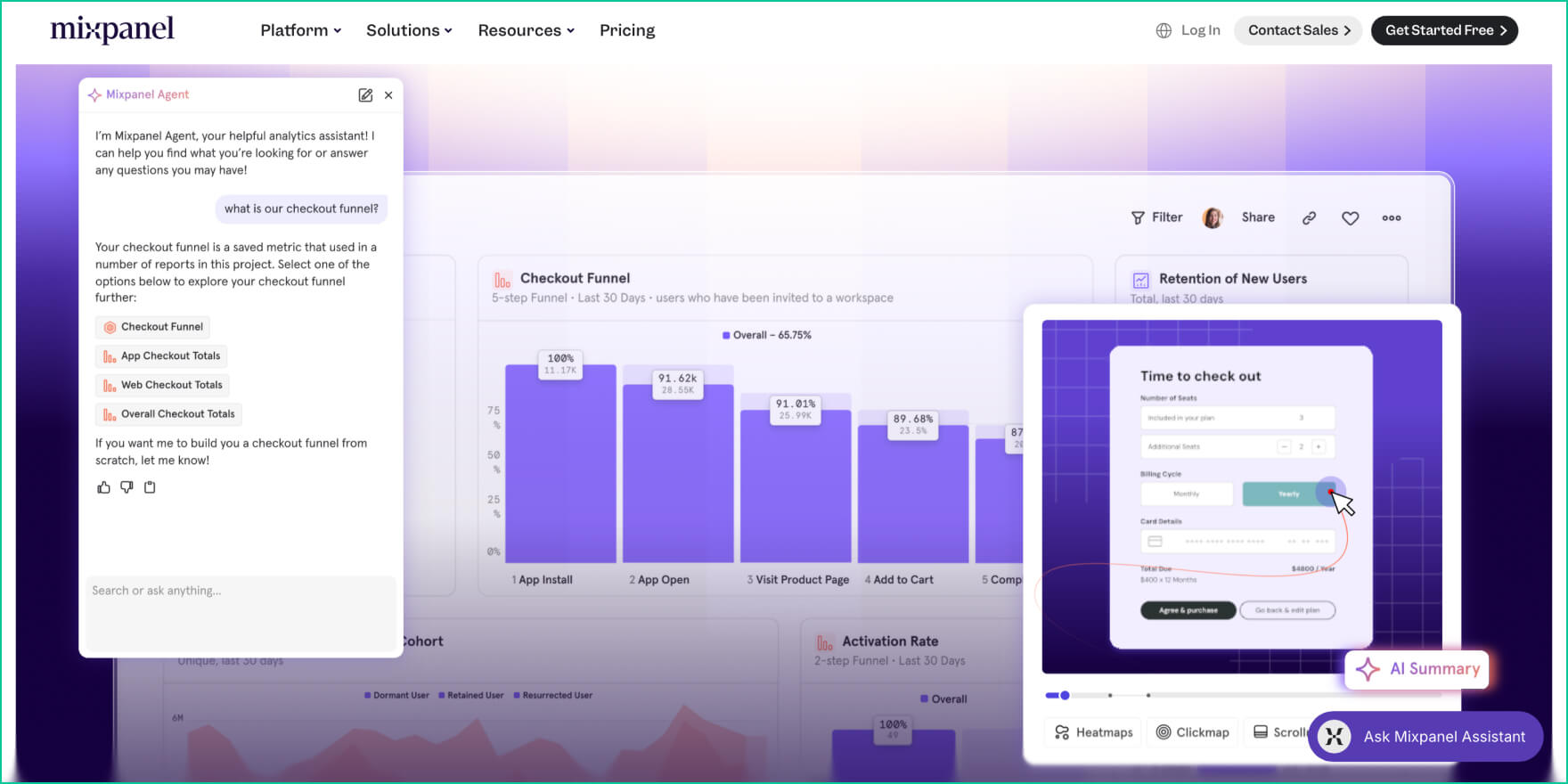Expand the Solutions menu
Image resolution: width=1568 pixels, height=784 pixels.
click(x=409, y=30)
